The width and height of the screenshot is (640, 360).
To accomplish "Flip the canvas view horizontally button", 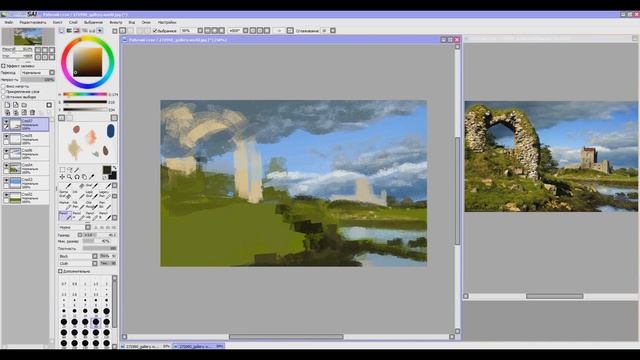I will pyautogui.click(x=290, y=31).
